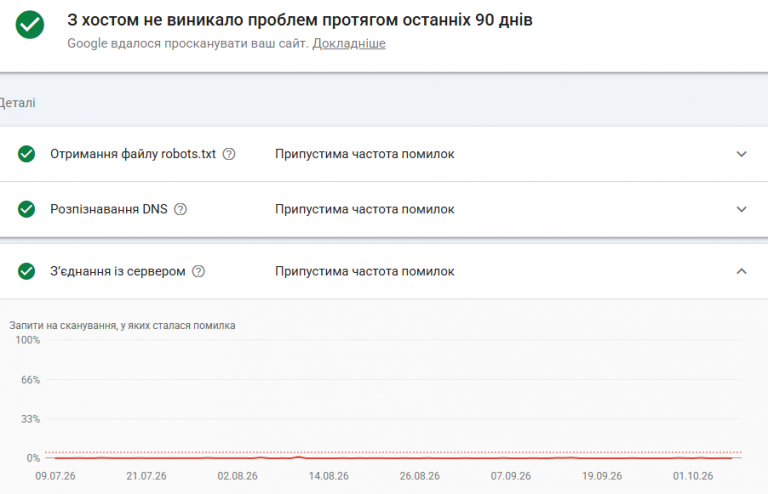Open help icon next to З'єднання із сервером
768x494 pixels.
click(198, 271)
